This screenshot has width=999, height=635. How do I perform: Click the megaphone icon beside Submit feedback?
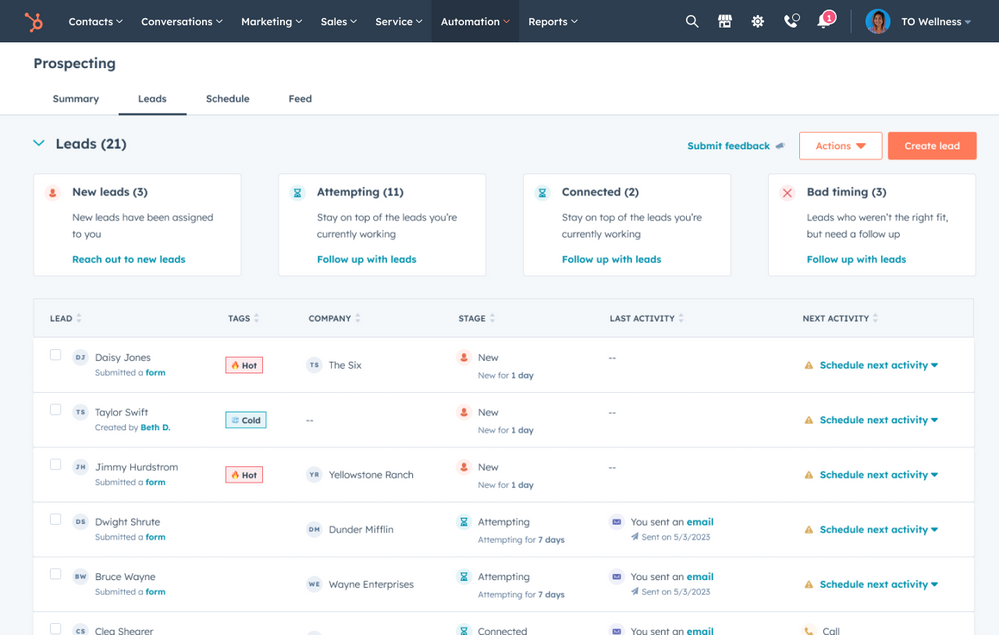coord(780,146)
